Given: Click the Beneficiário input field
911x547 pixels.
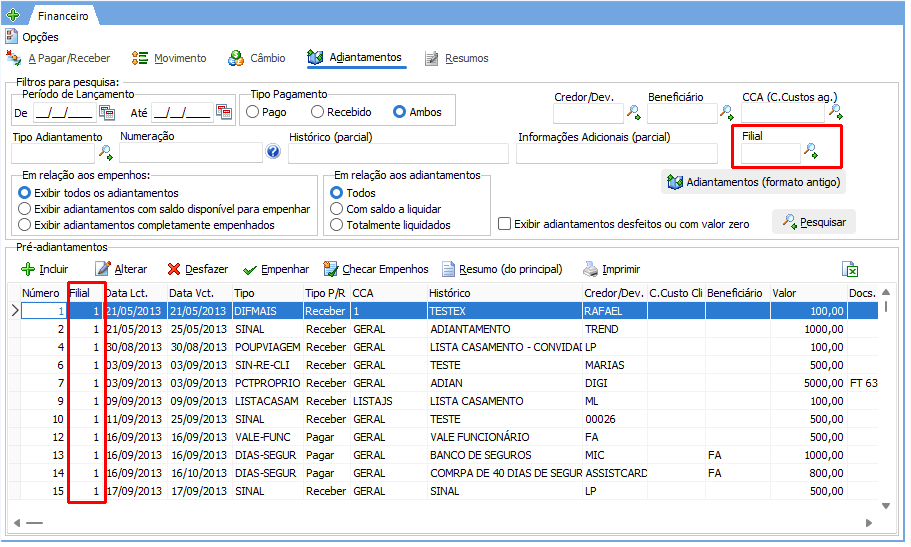Looking at the screenshot, I should tap(682, 114).
